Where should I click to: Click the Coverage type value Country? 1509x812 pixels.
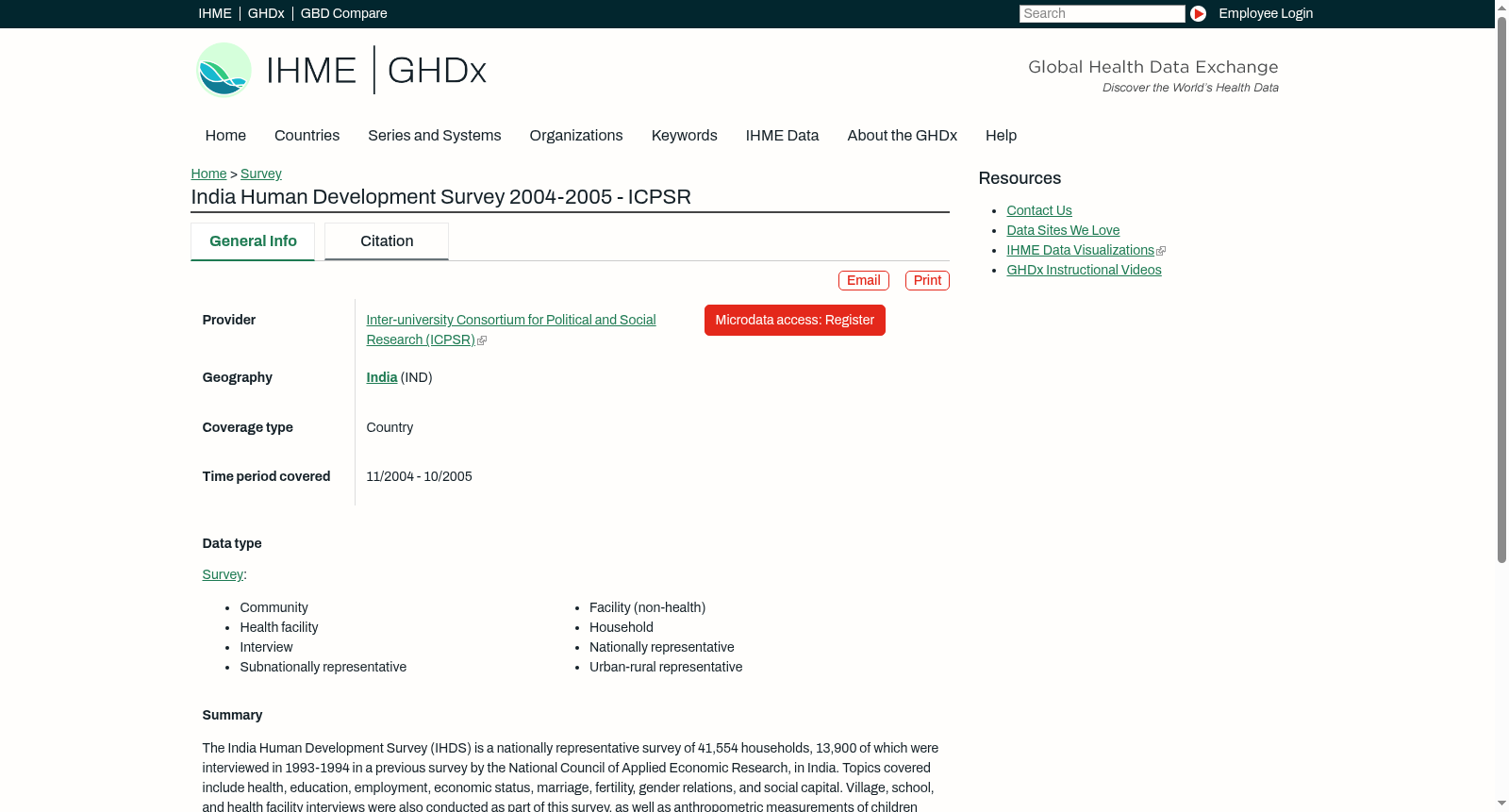(x=390, y=428)
